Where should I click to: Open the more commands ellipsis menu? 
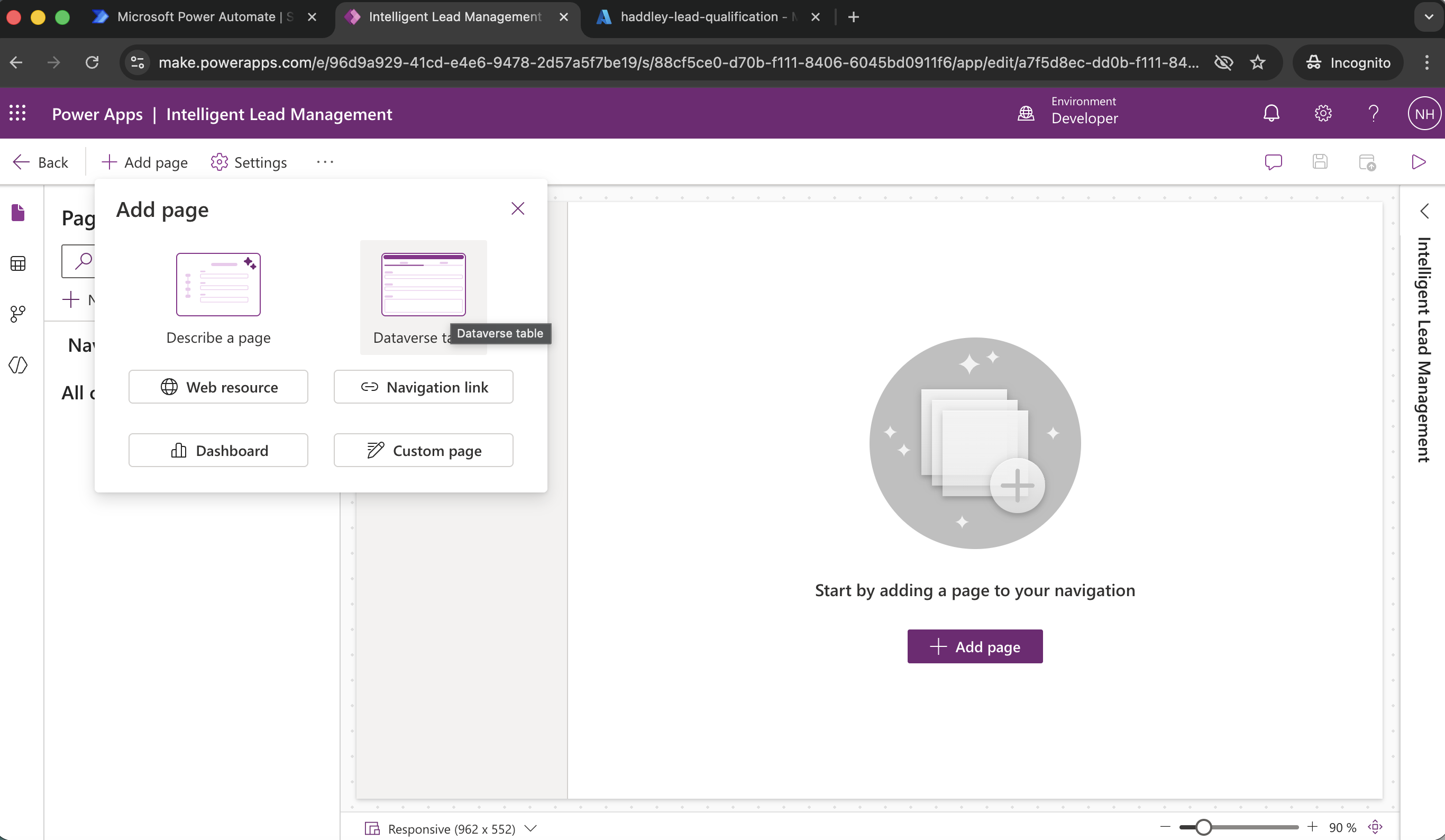coord(325,162)
